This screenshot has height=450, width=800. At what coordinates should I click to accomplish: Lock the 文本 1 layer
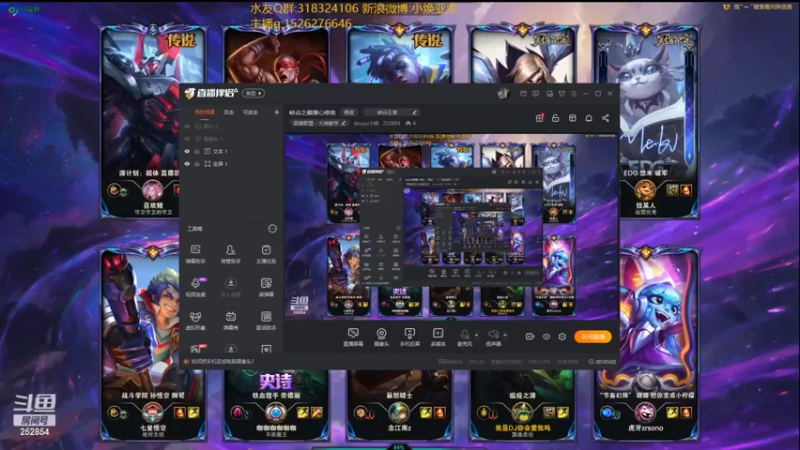pos(197,152)
